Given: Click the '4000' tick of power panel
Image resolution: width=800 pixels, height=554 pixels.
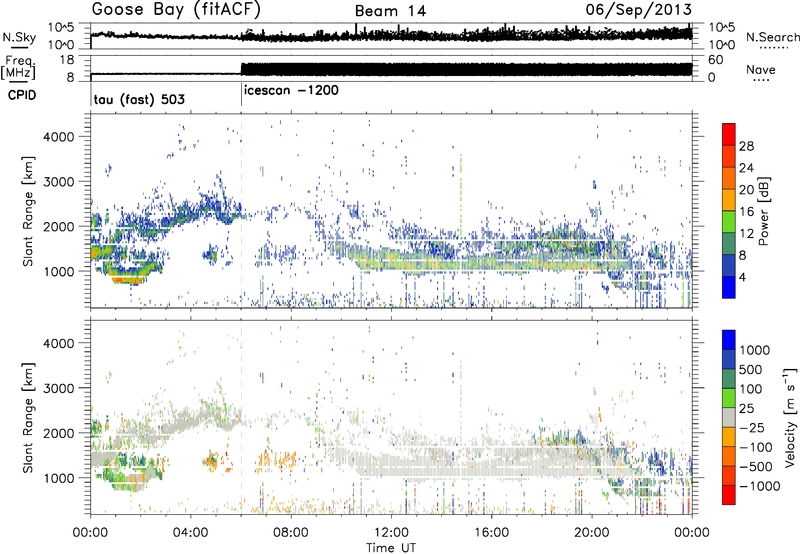Looking at the screenshot, I should pyautogui.click(x=58, y=137).
